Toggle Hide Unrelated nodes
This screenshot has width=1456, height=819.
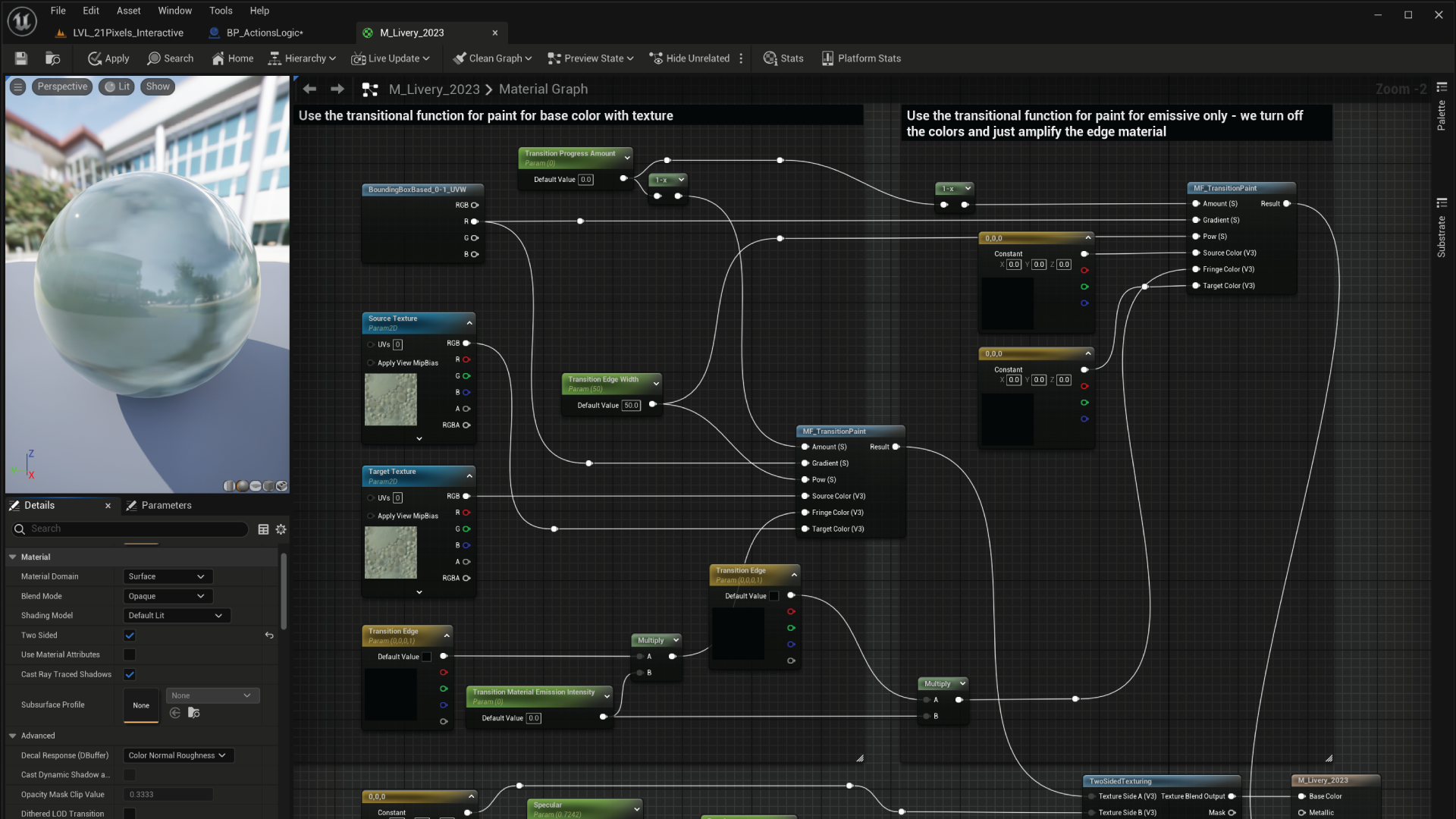689,58
